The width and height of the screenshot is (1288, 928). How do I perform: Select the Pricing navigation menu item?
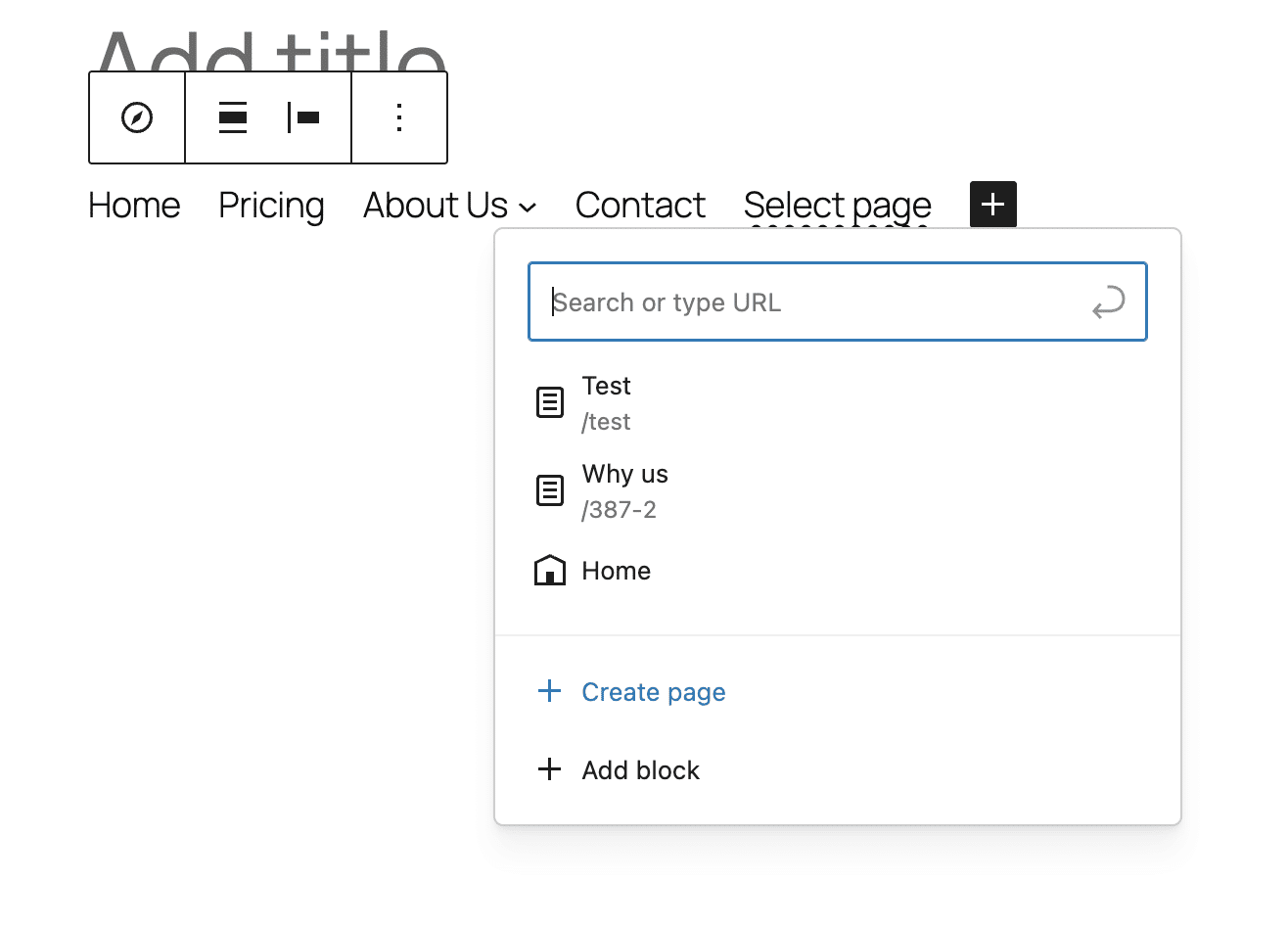click(271, 205)
